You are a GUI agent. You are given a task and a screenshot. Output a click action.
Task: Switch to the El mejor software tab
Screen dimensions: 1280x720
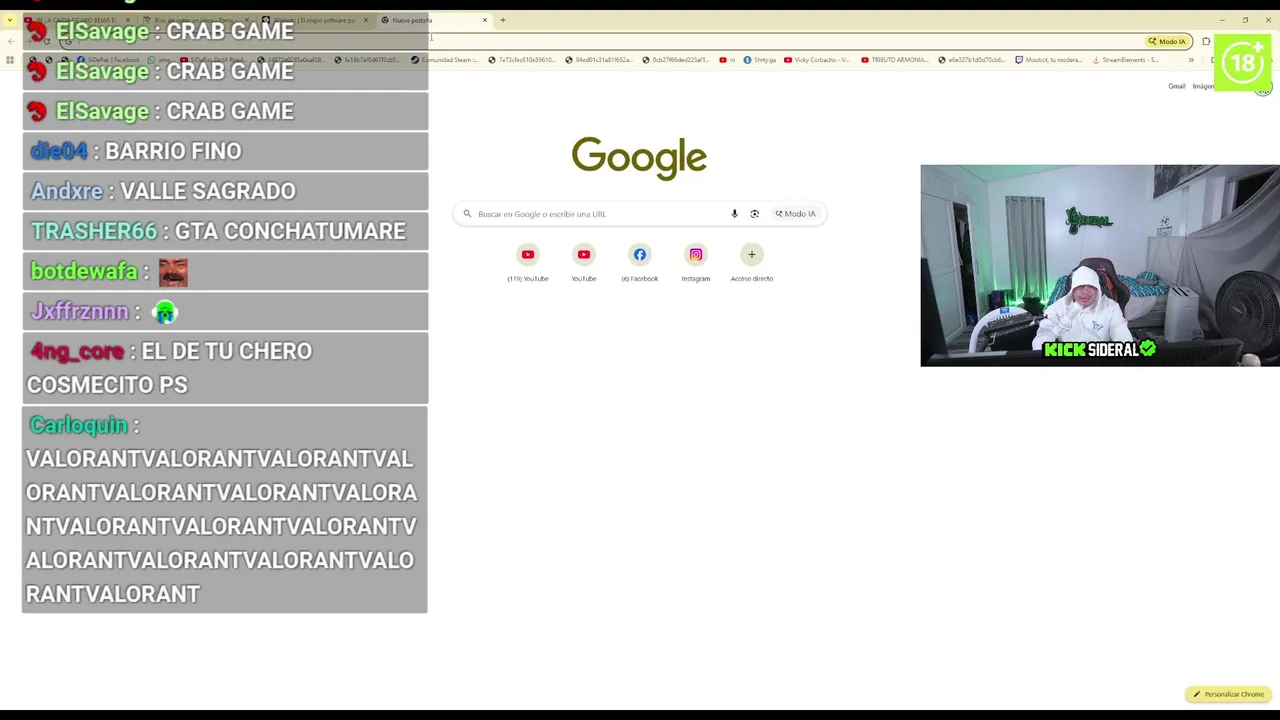316,20
